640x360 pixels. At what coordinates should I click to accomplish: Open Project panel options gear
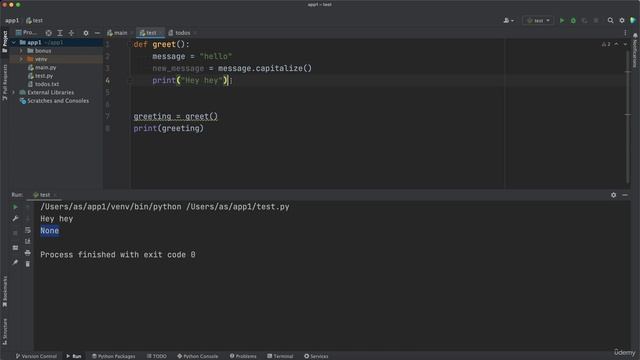click(86, 33)
